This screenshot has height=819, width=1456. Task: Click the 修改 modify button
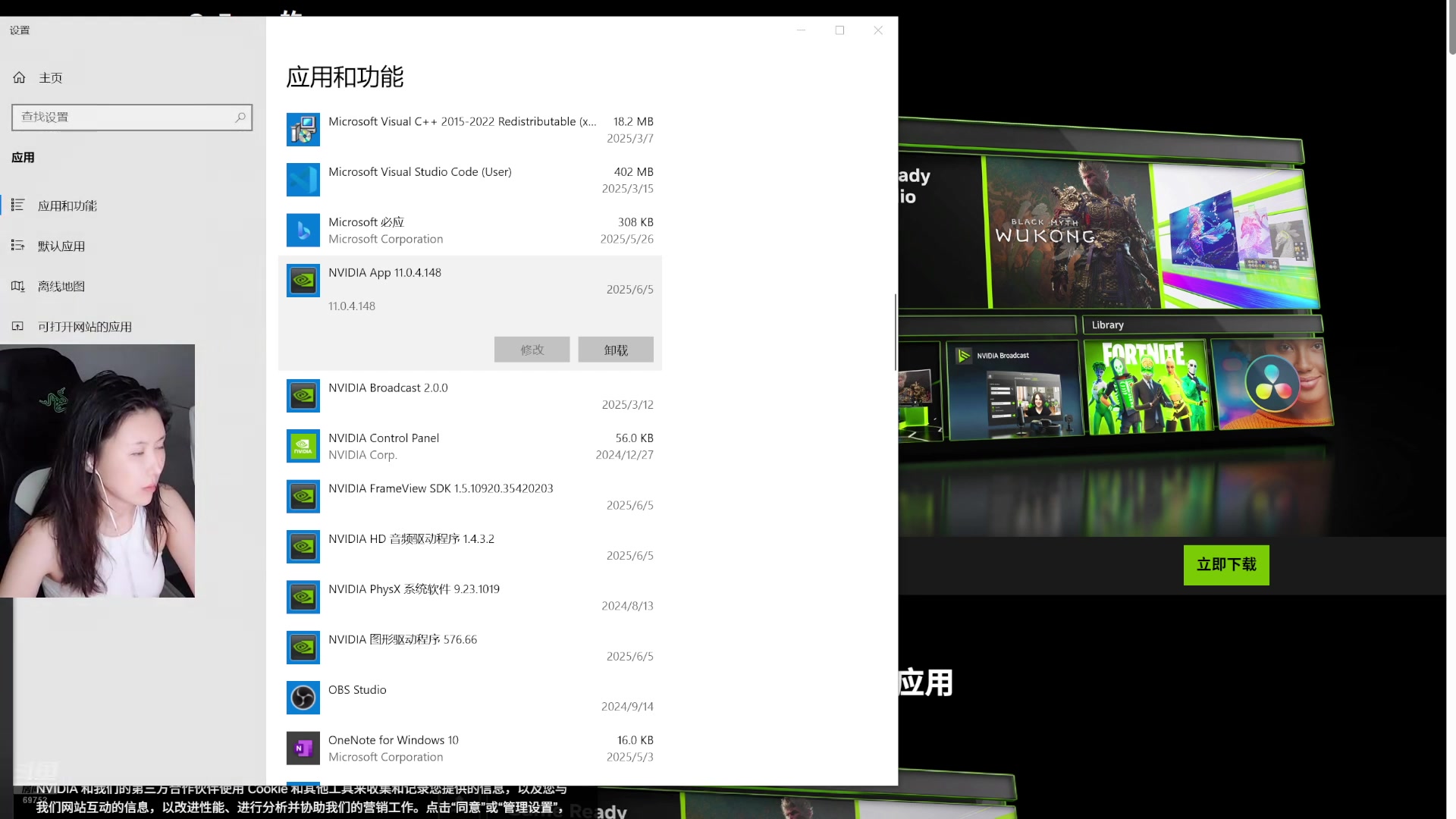coord(532,350)
